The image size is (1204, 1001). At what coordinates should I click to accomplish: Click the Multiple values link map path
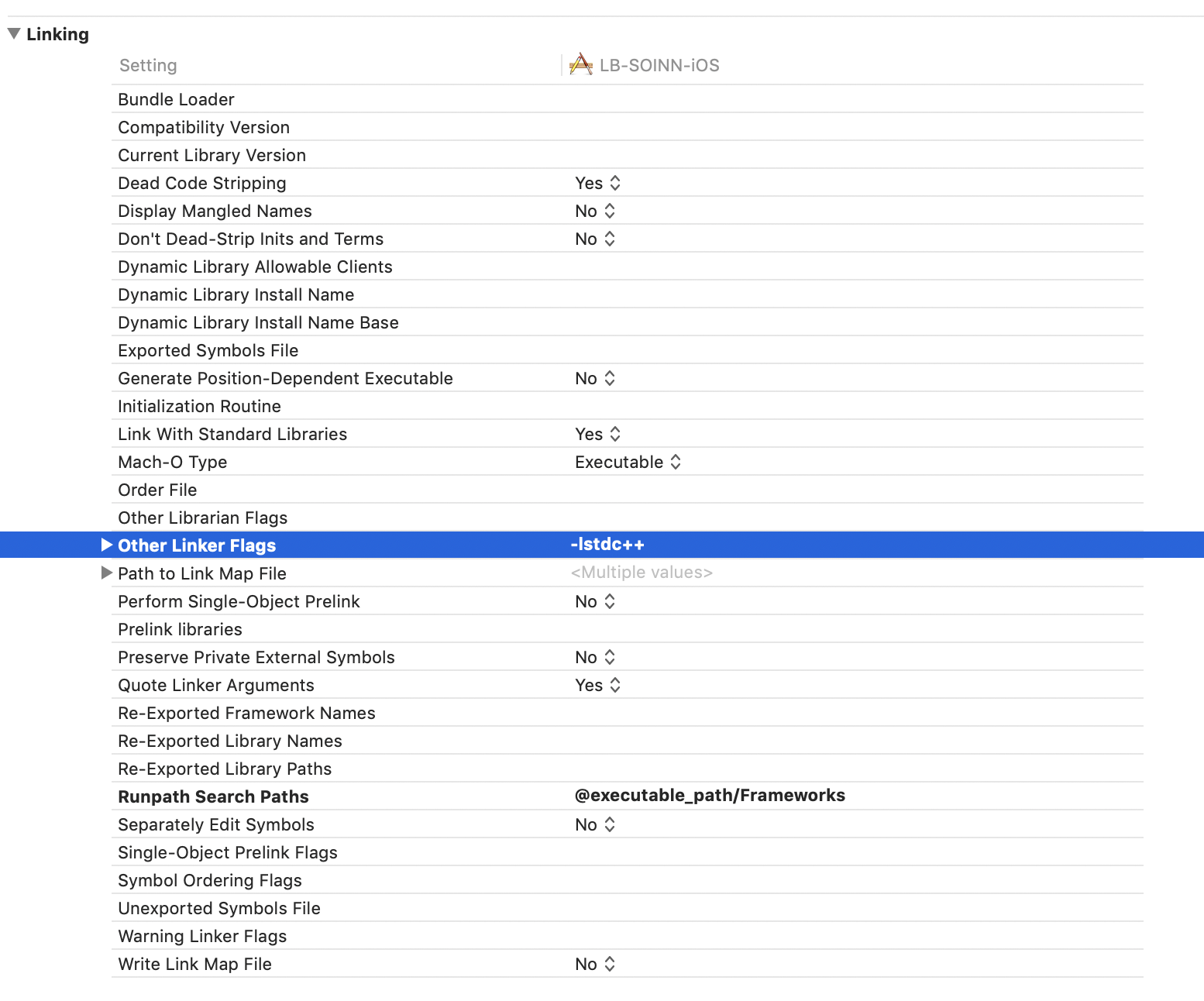coord(642,572)
